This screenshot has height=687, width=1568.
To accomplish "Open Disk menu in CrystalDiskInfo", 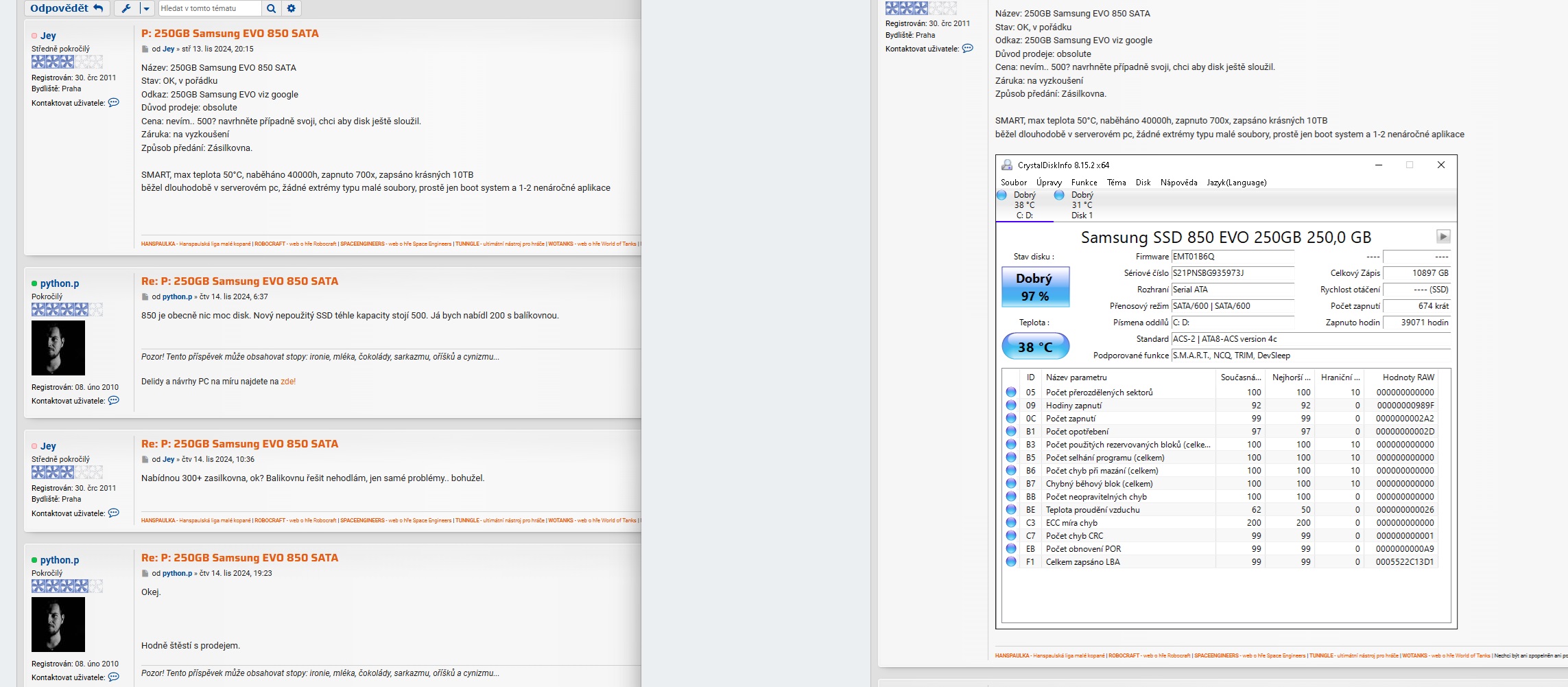I will pos(1143,183).
